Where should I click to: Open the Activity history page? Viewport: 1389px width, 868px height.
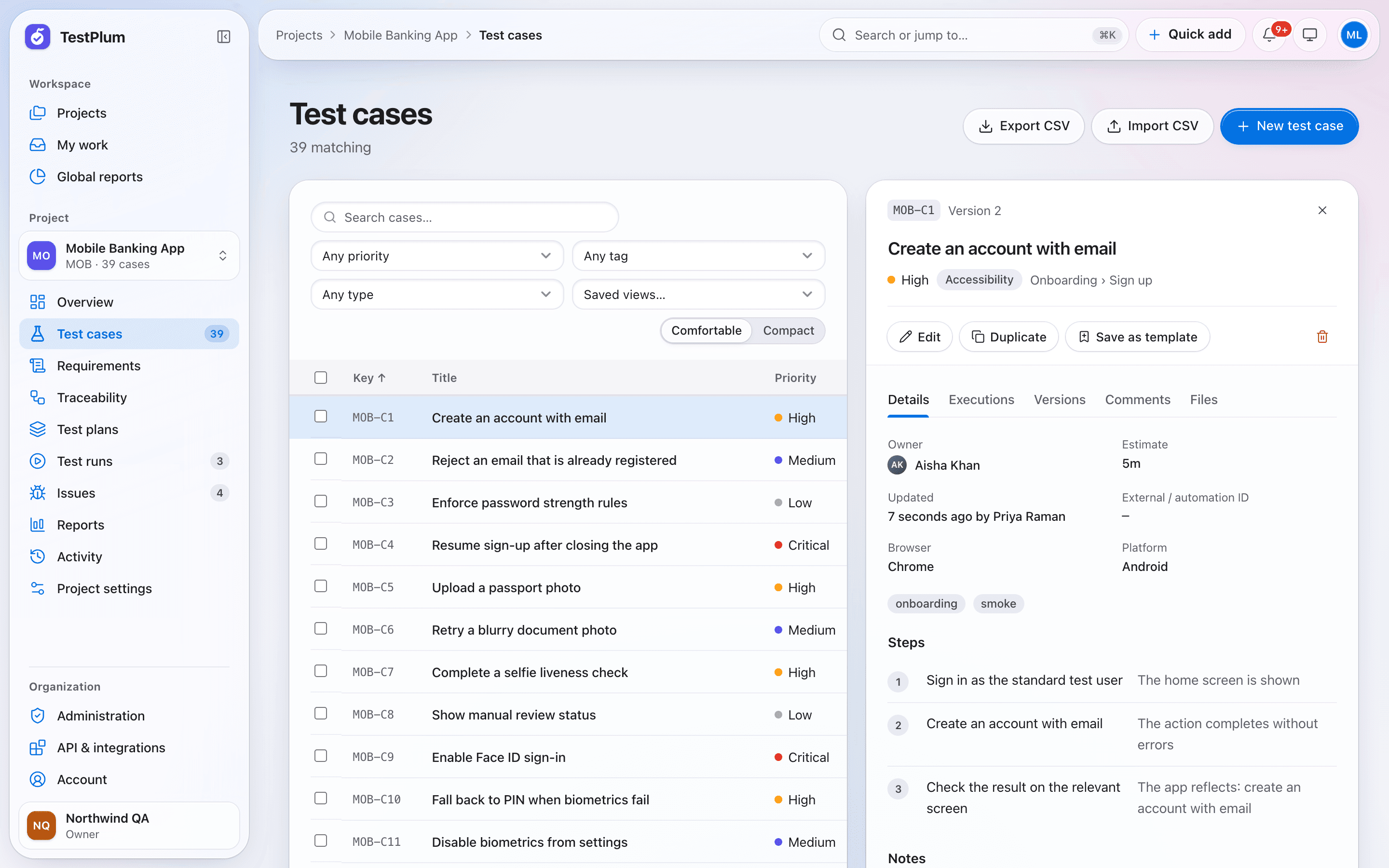pos(129,556)
